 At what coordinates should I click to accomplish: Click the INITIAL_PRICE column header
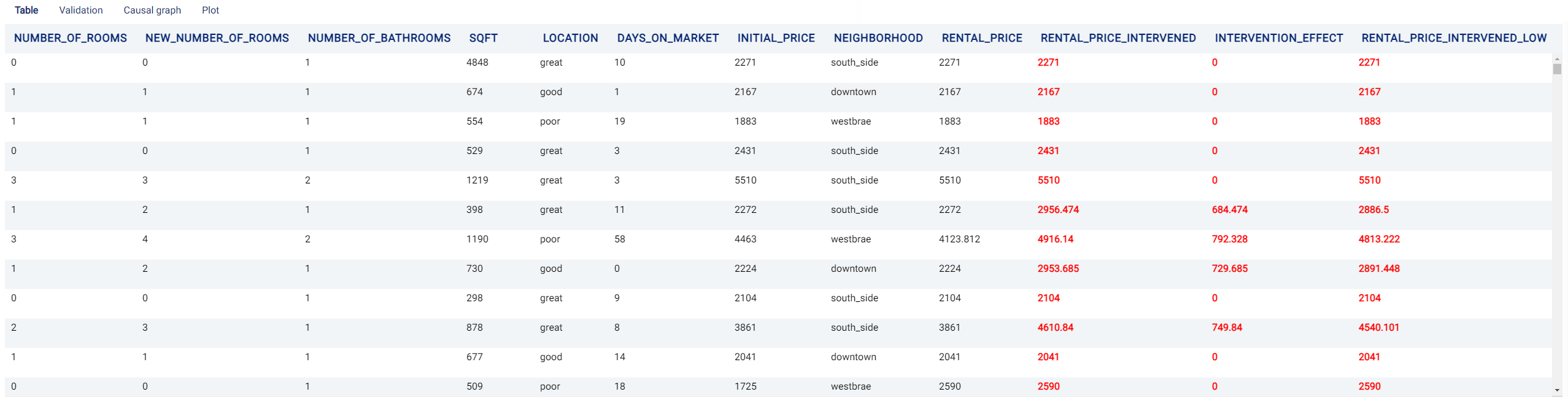coord(776,38)
